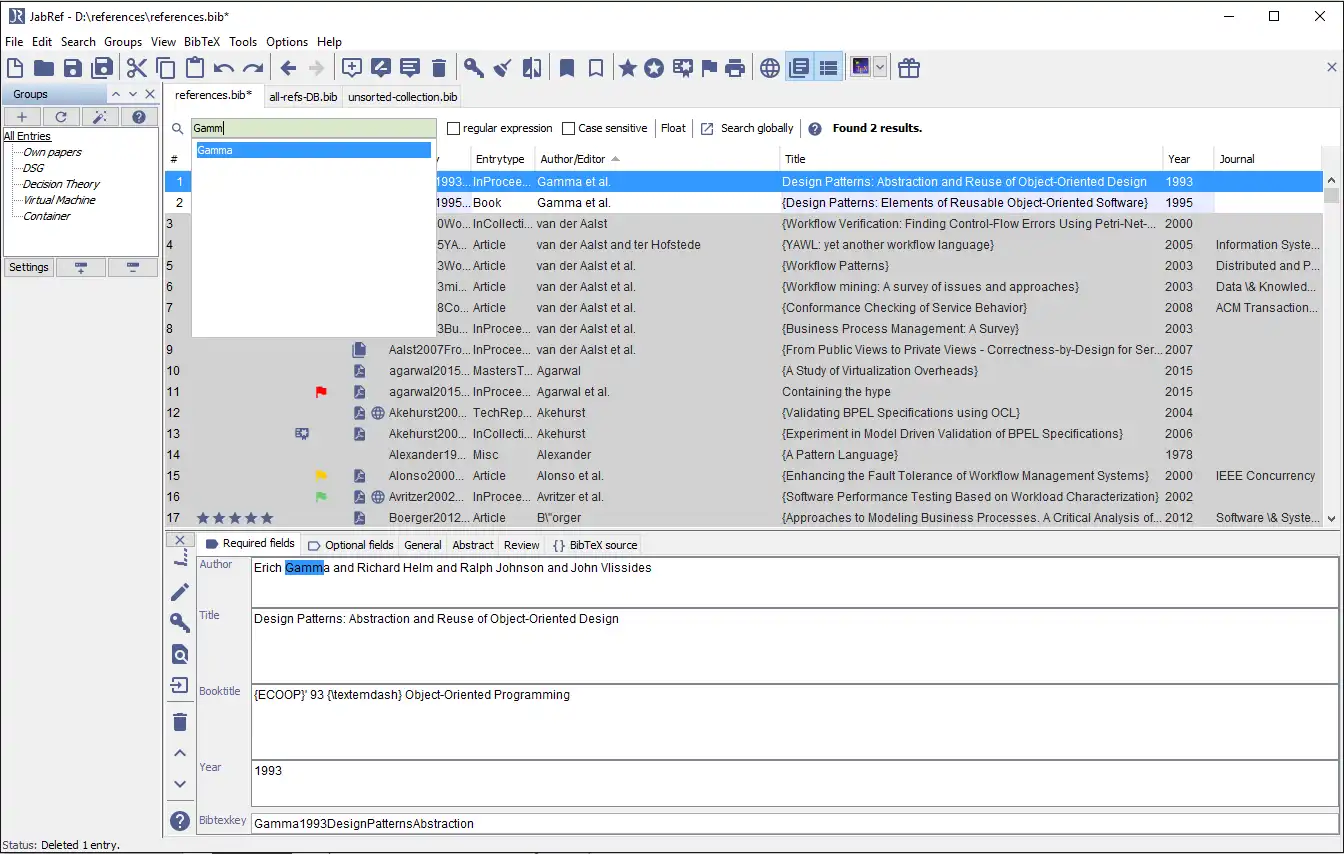This screenshot has width=1344, height=854.
Task: Click the globe web search icon
Action: pyautogui.click(x=769, y=68)
